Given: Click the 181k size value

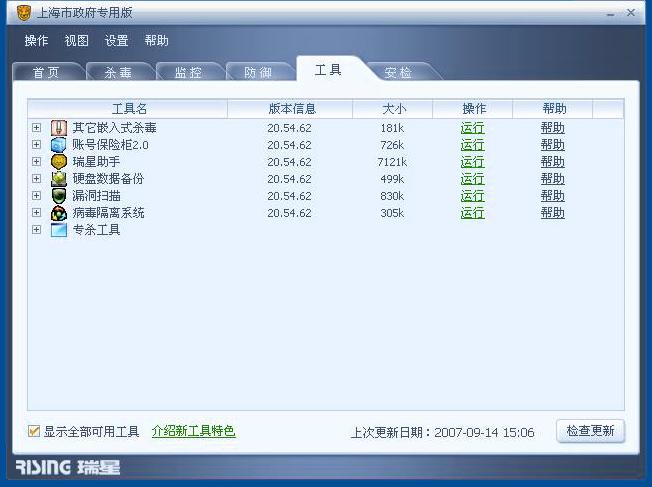Looking at the screenshot, I should click(x=392, y=128).
